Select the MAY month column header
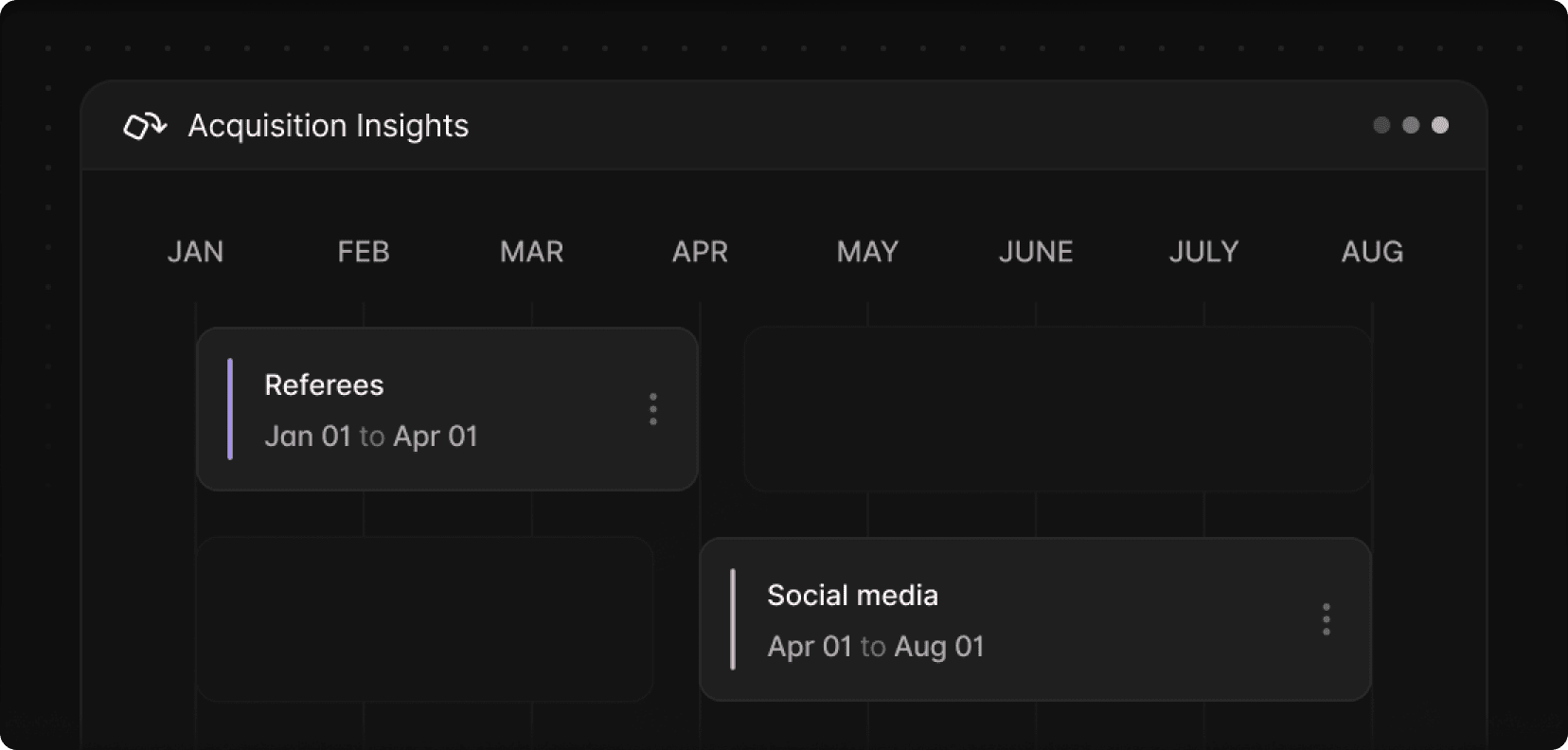 867,252
